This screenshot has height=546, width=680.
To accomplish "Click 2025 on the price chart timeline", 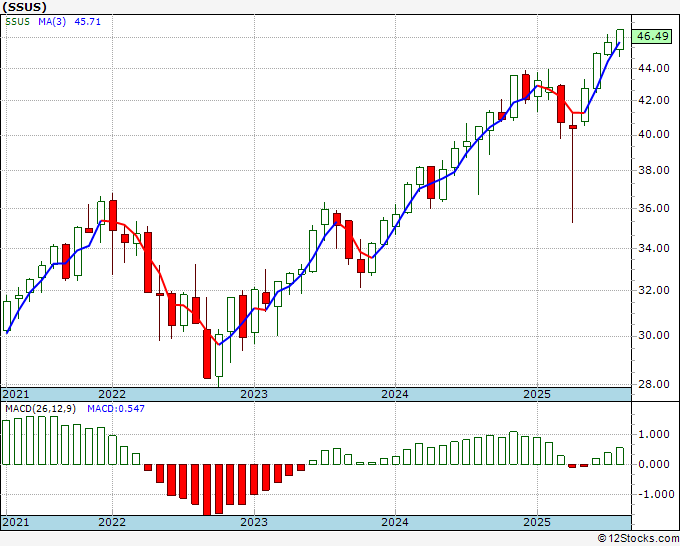I will tap(537, 394).
